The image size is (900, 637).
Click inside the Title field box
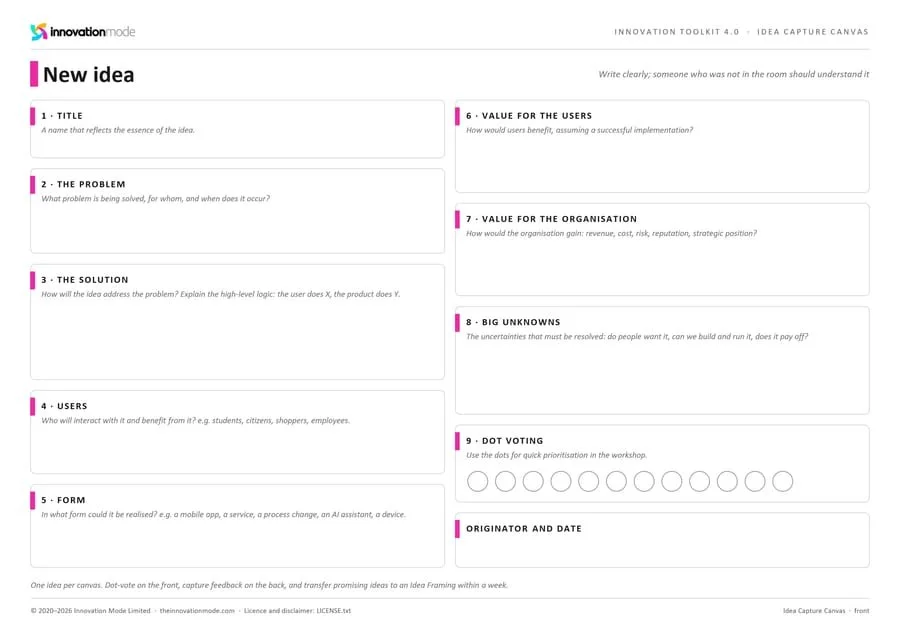click(237, 129)
